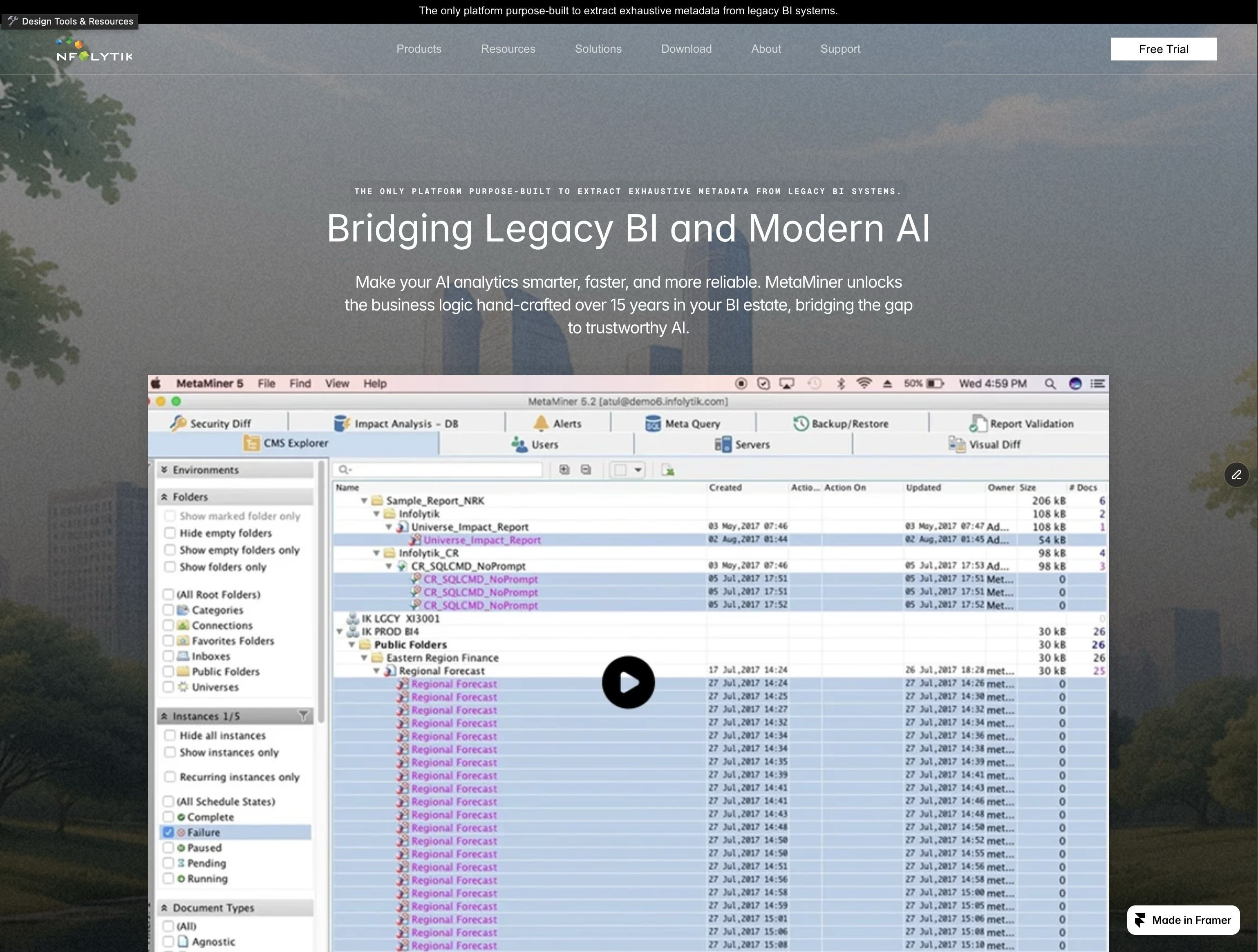Open the Report Validation tab
The width and height of the screenshot is (1258, 952).
tap(1021, 423)
